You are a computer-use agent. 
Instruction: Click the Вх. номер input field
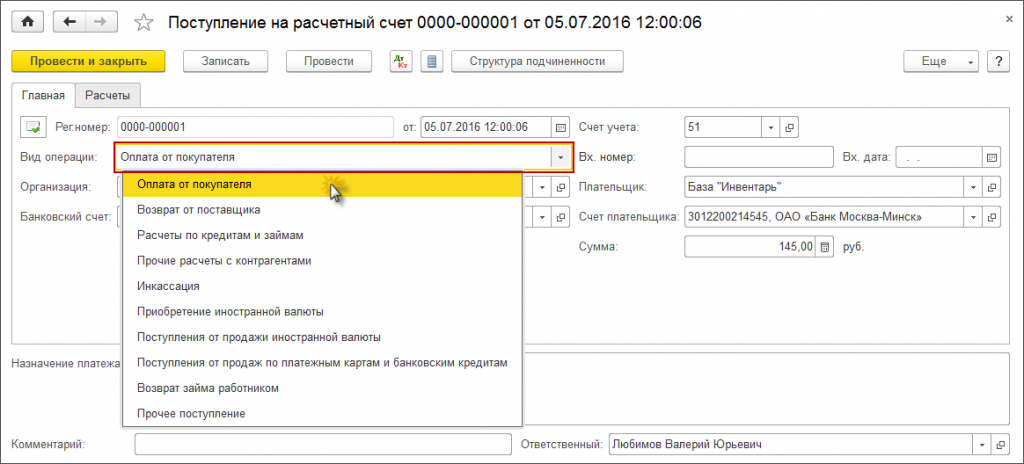(x=759, y=157)
